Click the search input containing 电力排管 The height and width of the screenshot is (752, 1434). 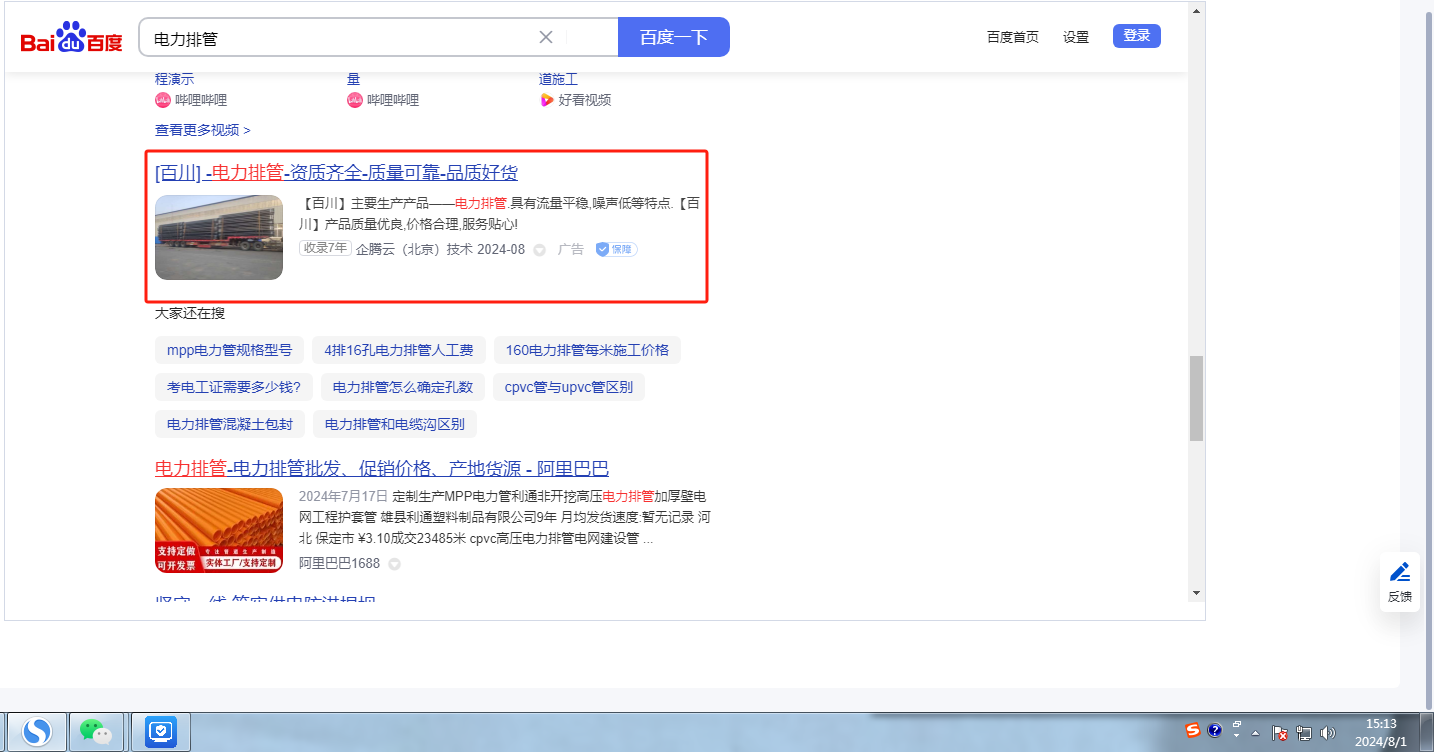point(340,38)
